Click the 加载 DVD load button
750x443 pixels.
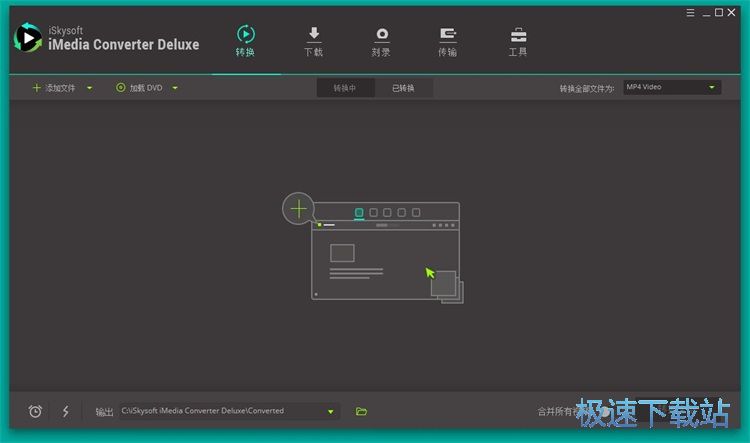tap(139, 88)
